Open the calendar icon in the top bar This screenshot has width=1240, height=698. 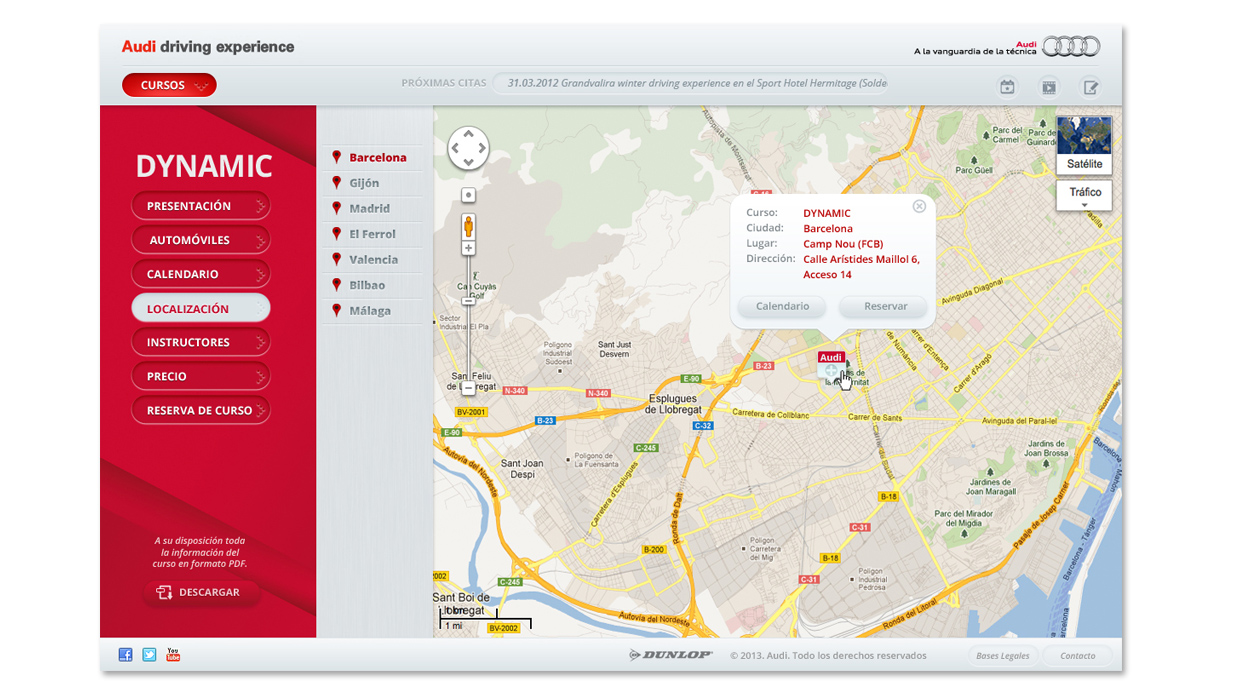tap(1007, 87)
